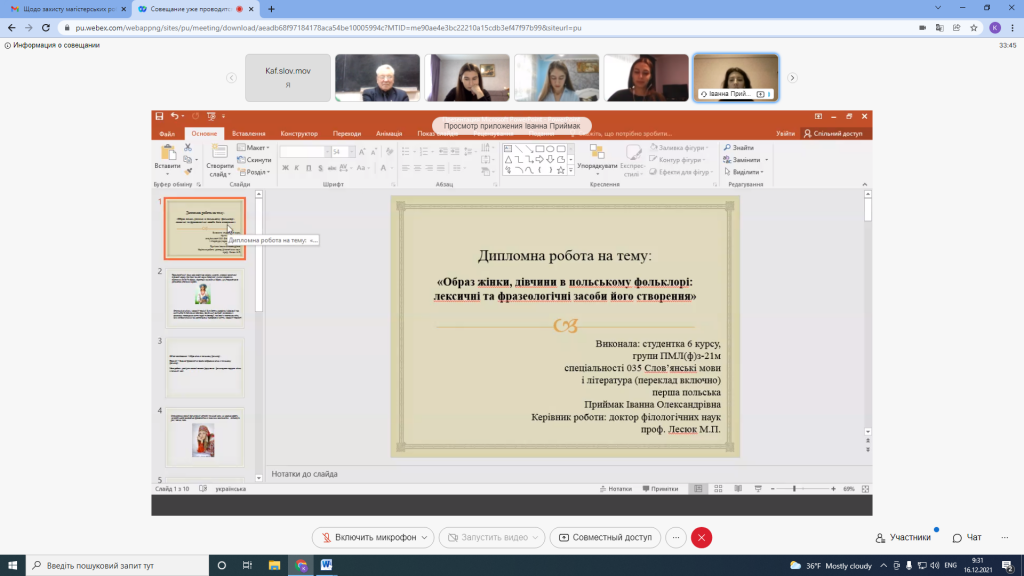Viewport: 1024px width, 576px height.
Task: Switch to slide sorter view icon
Action: tap(718, 489)
